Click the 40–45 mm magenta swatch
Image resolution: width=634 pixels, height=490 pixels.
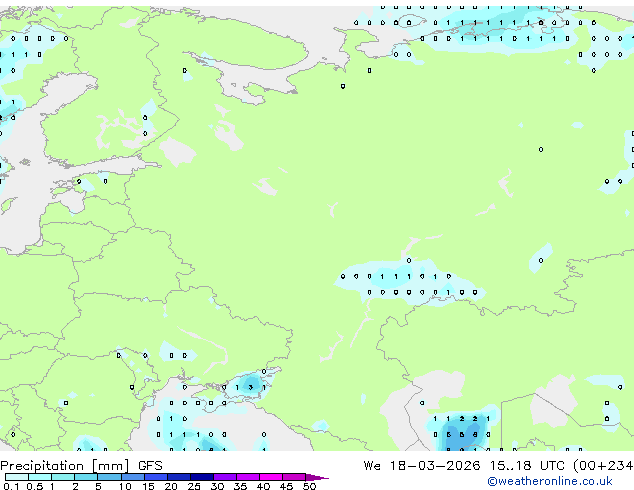271,477
